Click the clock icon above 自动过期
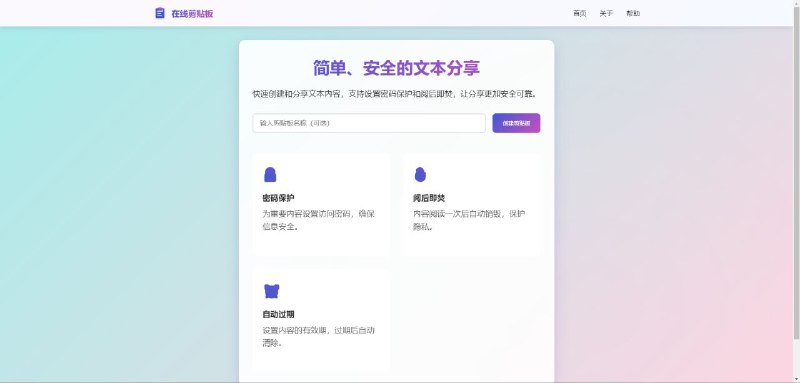Viewport: 800px width, 383px height. tap(271, 291)
